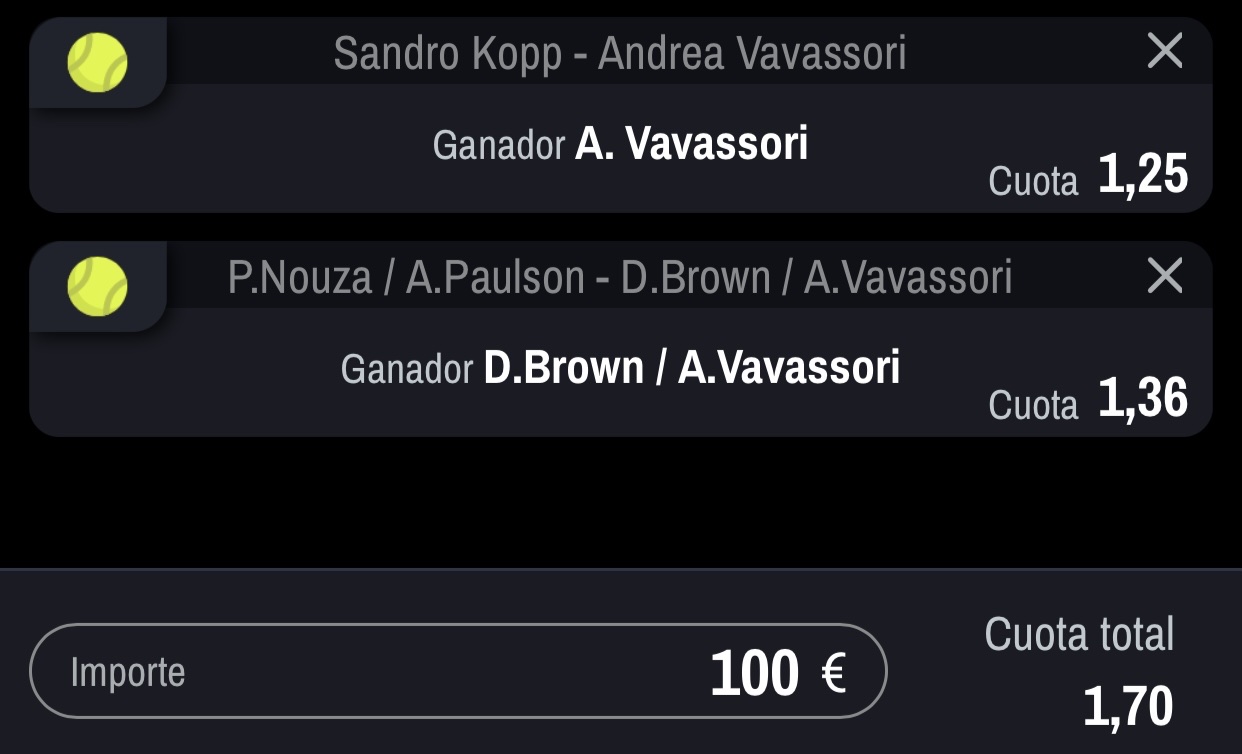Viewport: 1242px width, 754px height.
Task: Tap tennis ball icon of Kopp - Vavassori match
Action: pyautogui.click(x=97, y=62)
